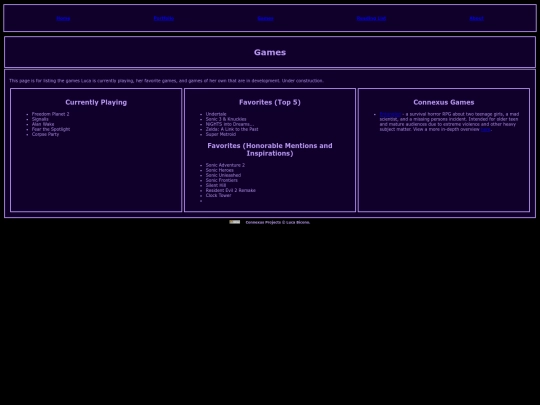540x405 pixels.
Task: Click the 'This page is for listing' intro paragraph
Action: coord(166,81)
